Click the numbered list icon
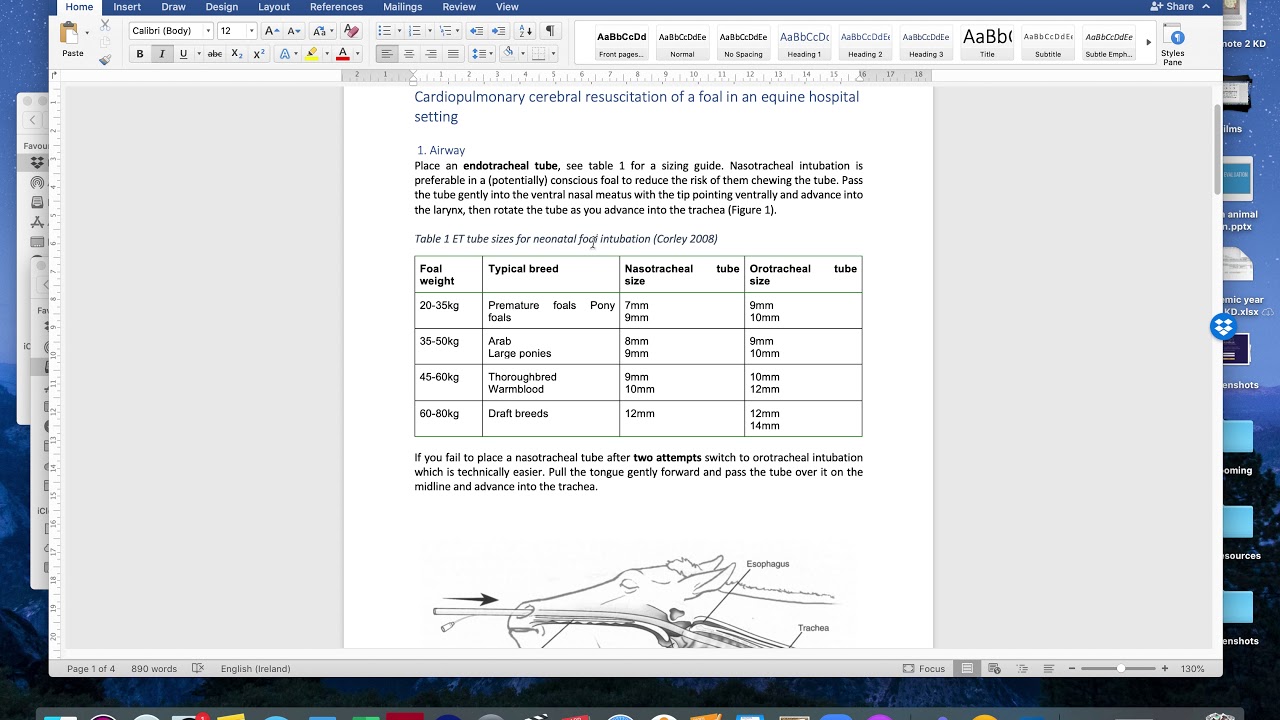Screen dimensions: 1280x720 coord(414,31)
